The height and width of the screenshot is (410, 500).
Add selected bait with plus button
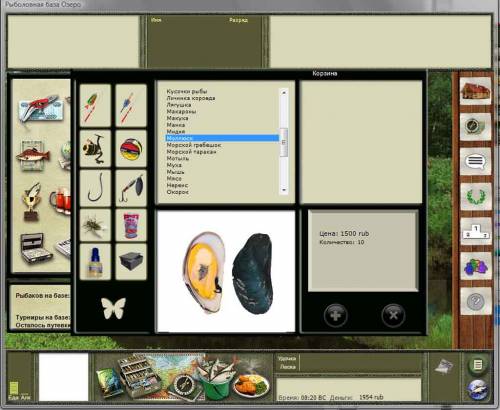tap(336, 315)
